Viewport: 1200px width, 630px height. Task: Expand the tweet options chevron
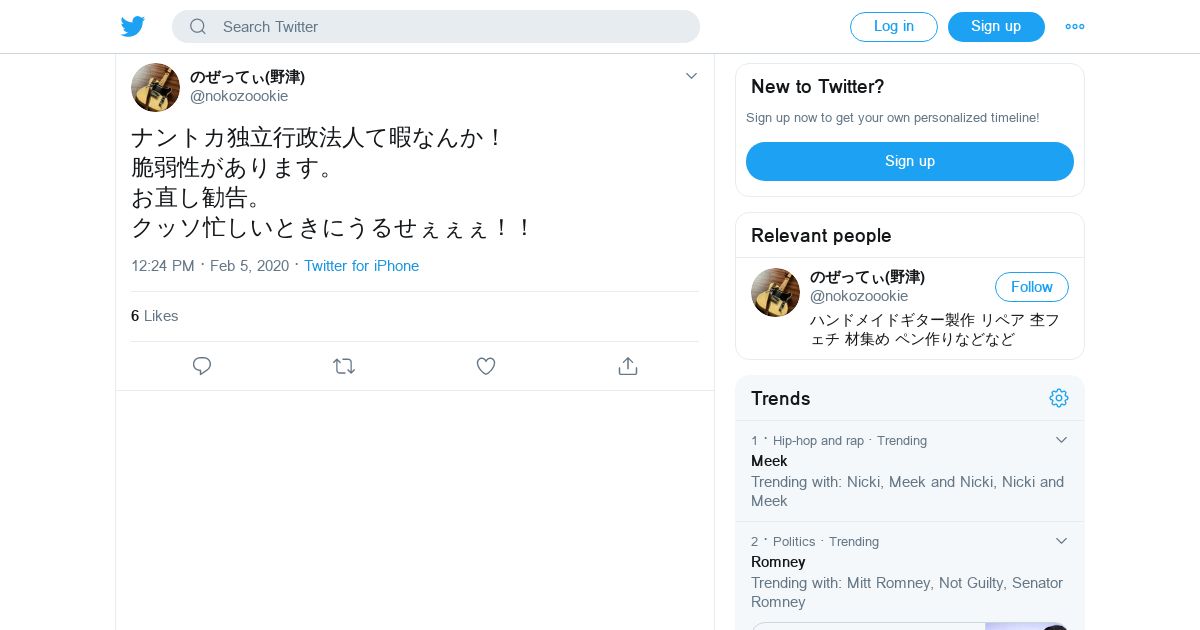(691, 76)
